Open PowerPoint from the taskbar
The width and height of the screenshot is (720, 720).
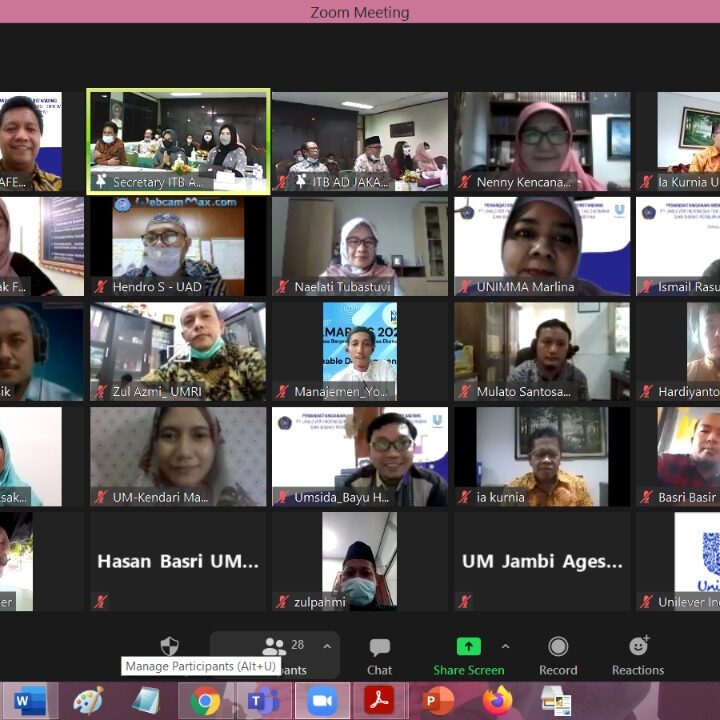(x=438, y=701)
